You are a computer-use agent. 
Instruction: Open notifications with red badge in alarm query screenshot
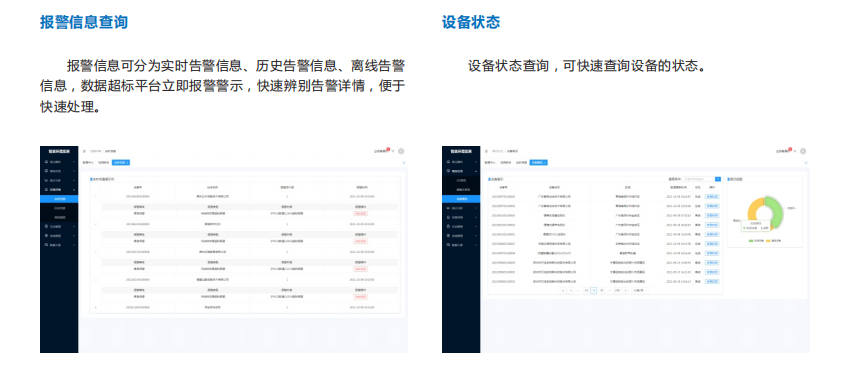382,151
